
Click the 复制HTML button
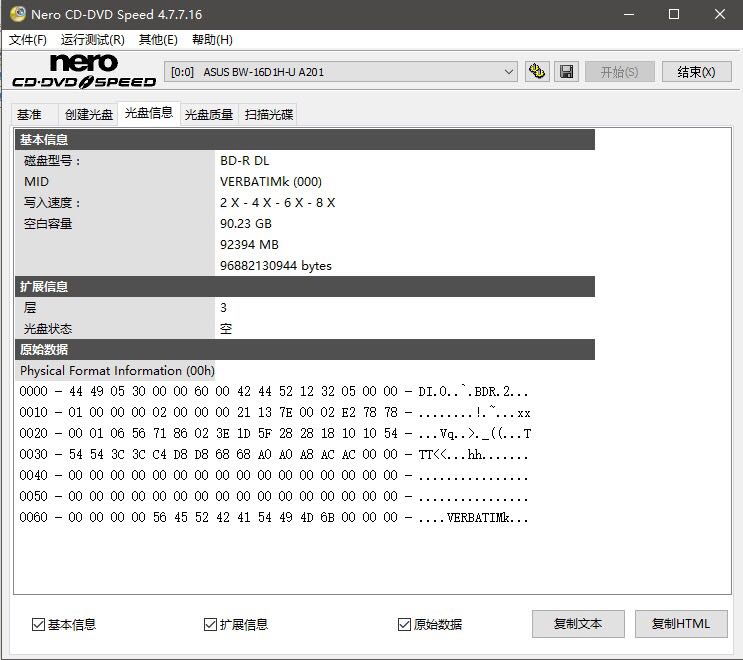point(681,624)
